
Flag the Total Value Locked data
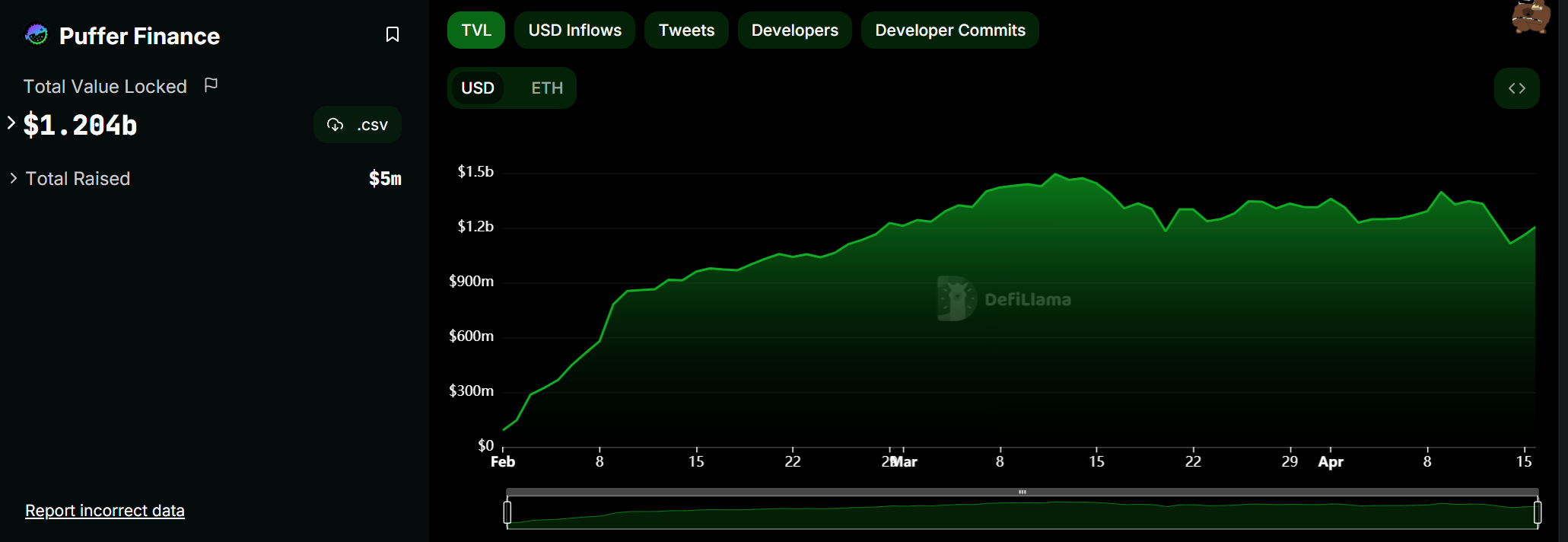(212, 85)
